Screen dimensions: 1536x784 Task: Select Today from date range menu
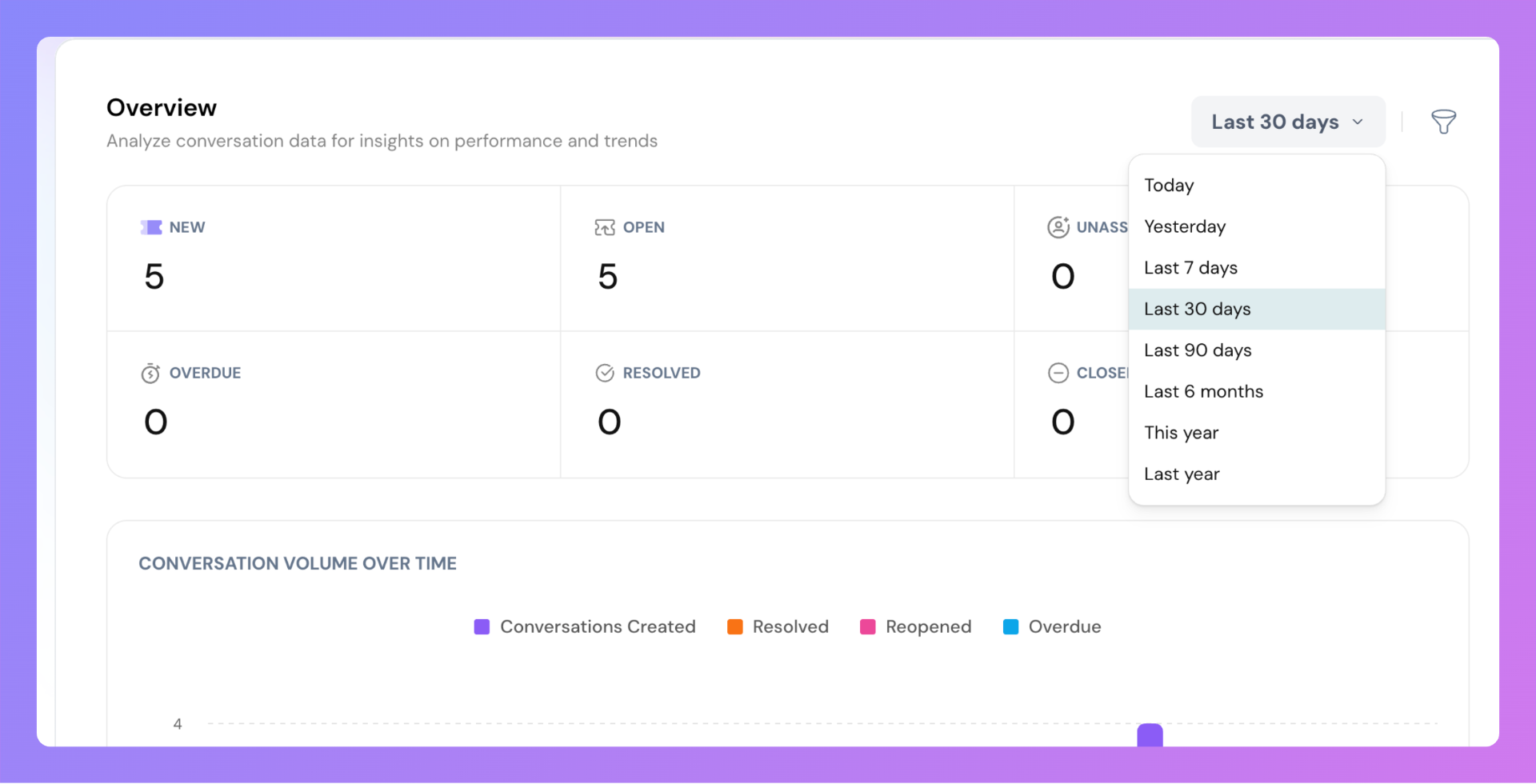click(1169, 186)
